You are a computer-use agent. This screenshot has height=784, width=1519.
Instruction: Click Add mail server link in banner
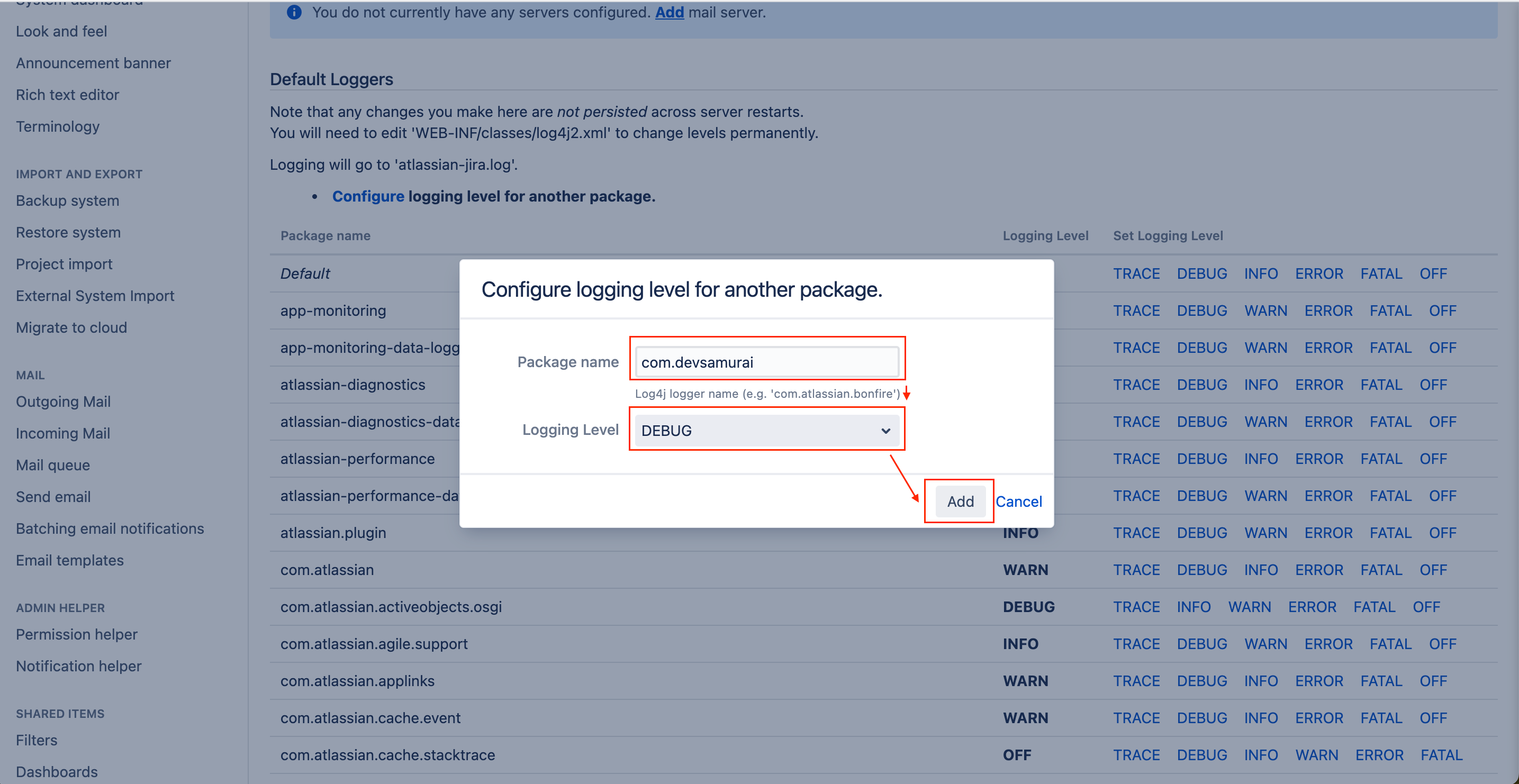670,12
